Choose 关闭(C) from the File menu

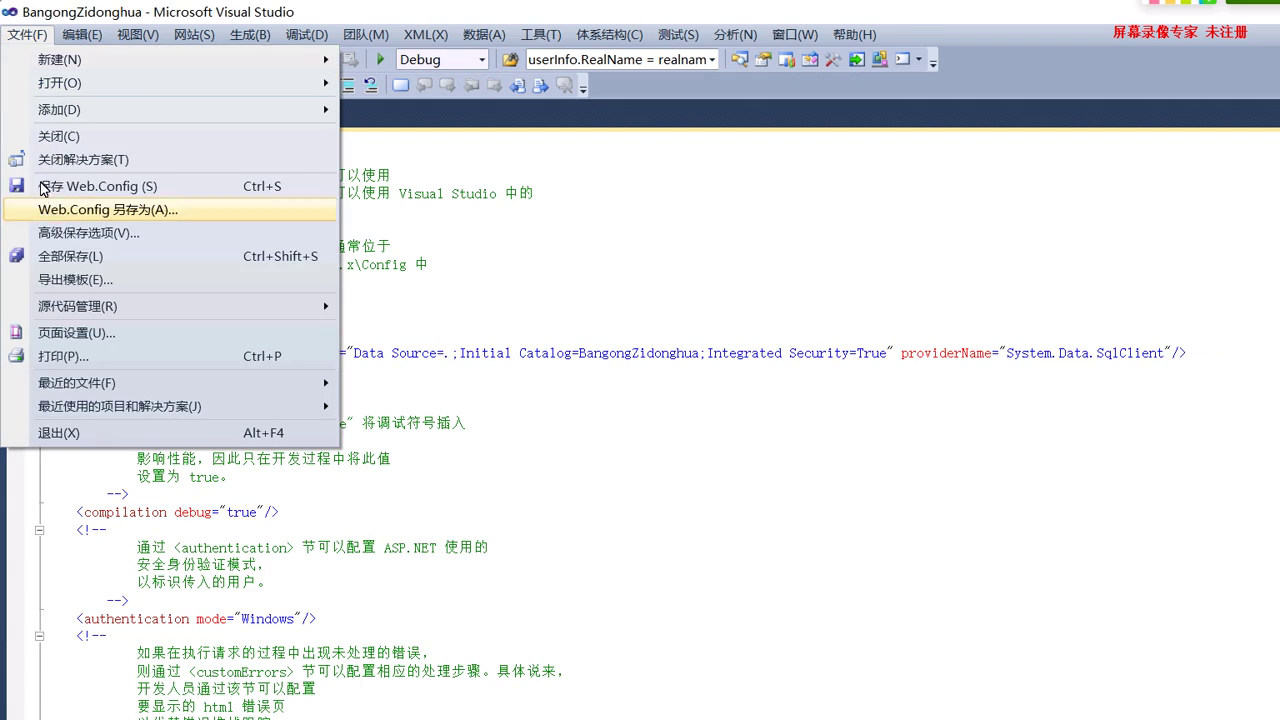click(x=170, y=136)
